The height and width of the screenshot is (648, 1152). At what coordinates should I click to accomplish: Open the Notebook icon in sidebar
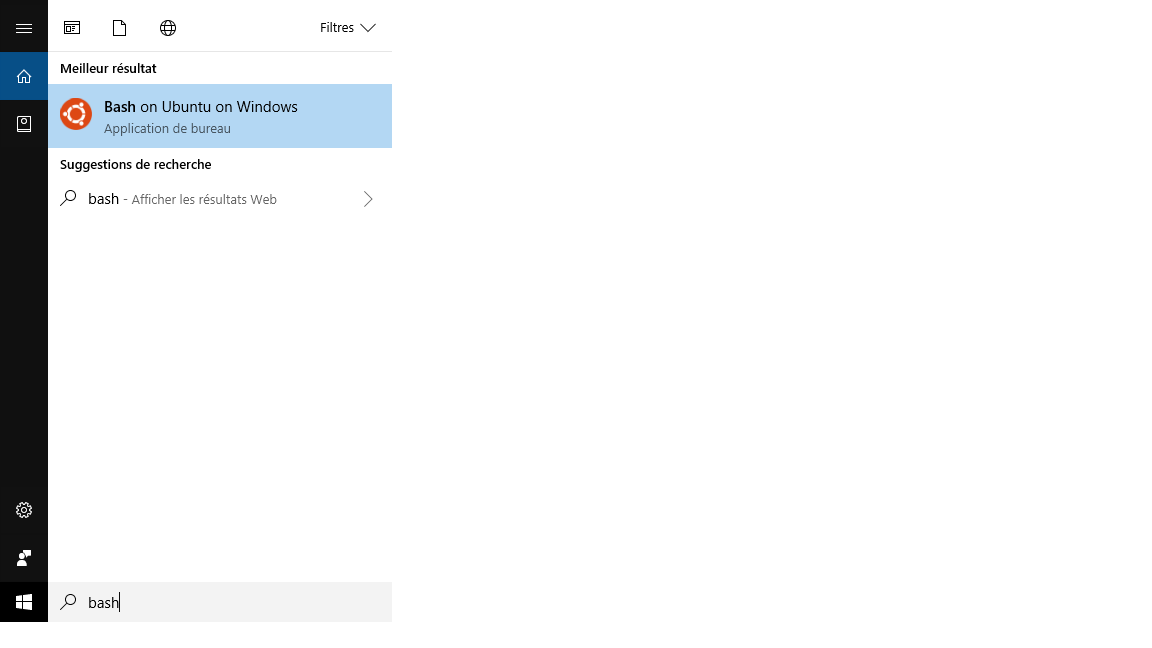point(24,123)
